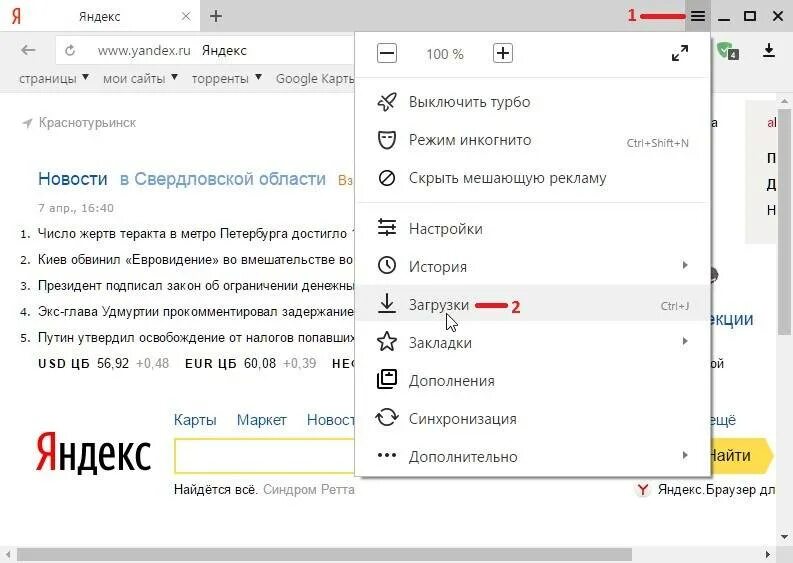Click the vertical scrollbar down arrow
Image resolution: width=793 pixels, height=563 pixels.
pyautogui.click(x=784, y=536)
